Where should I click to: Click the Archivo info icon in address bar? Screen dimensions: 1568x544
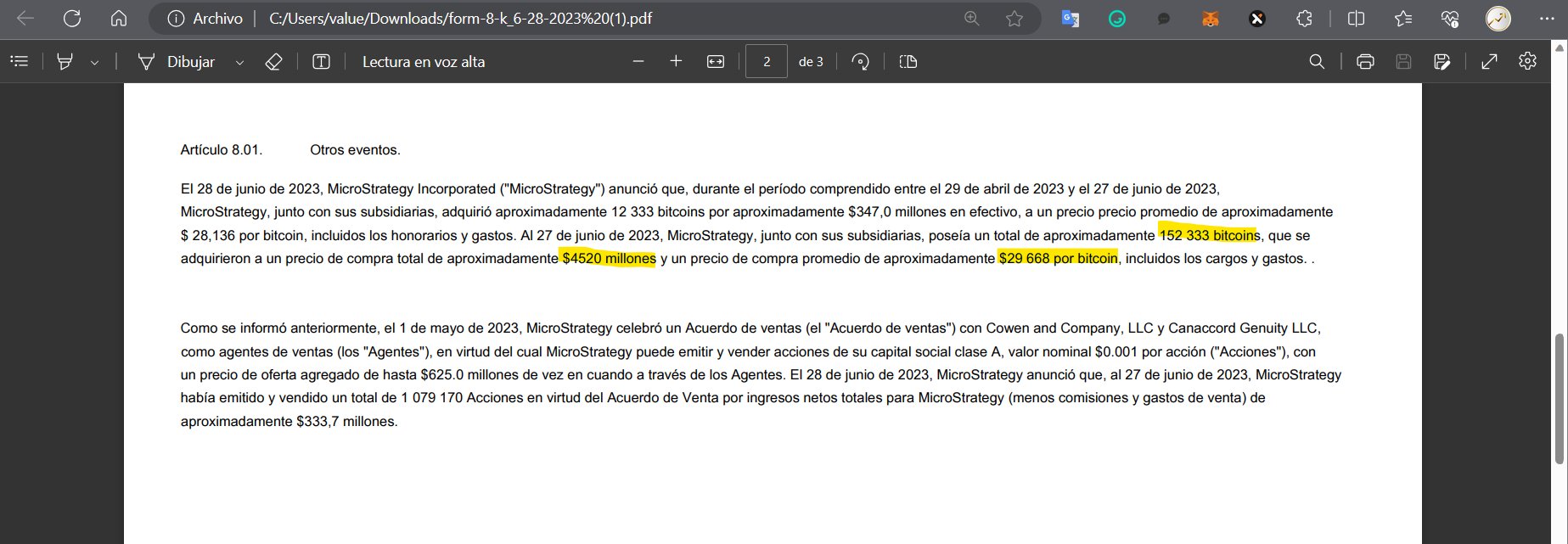176,19
